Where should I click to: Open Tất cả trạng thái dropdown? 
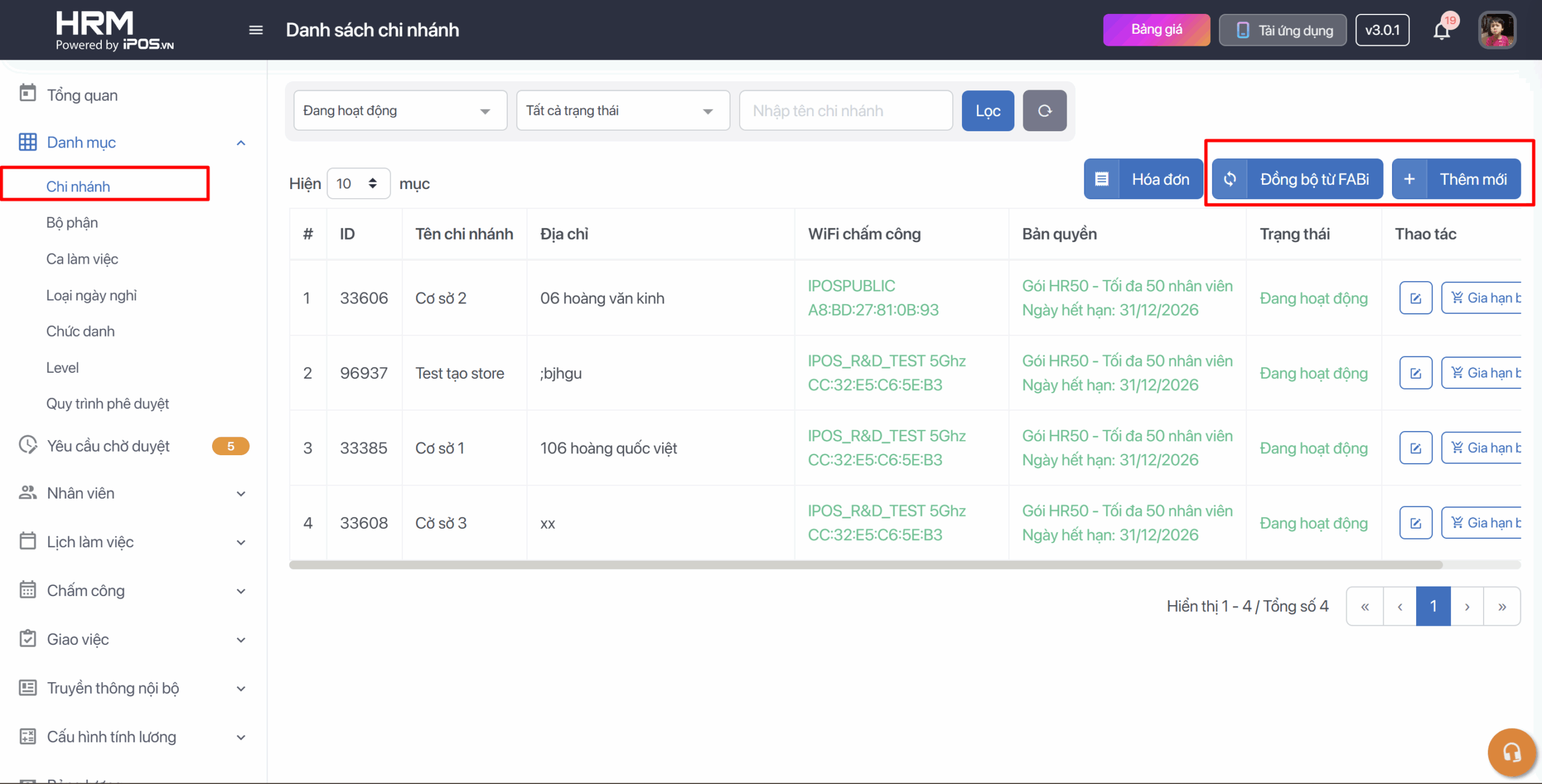coord(623,111)
